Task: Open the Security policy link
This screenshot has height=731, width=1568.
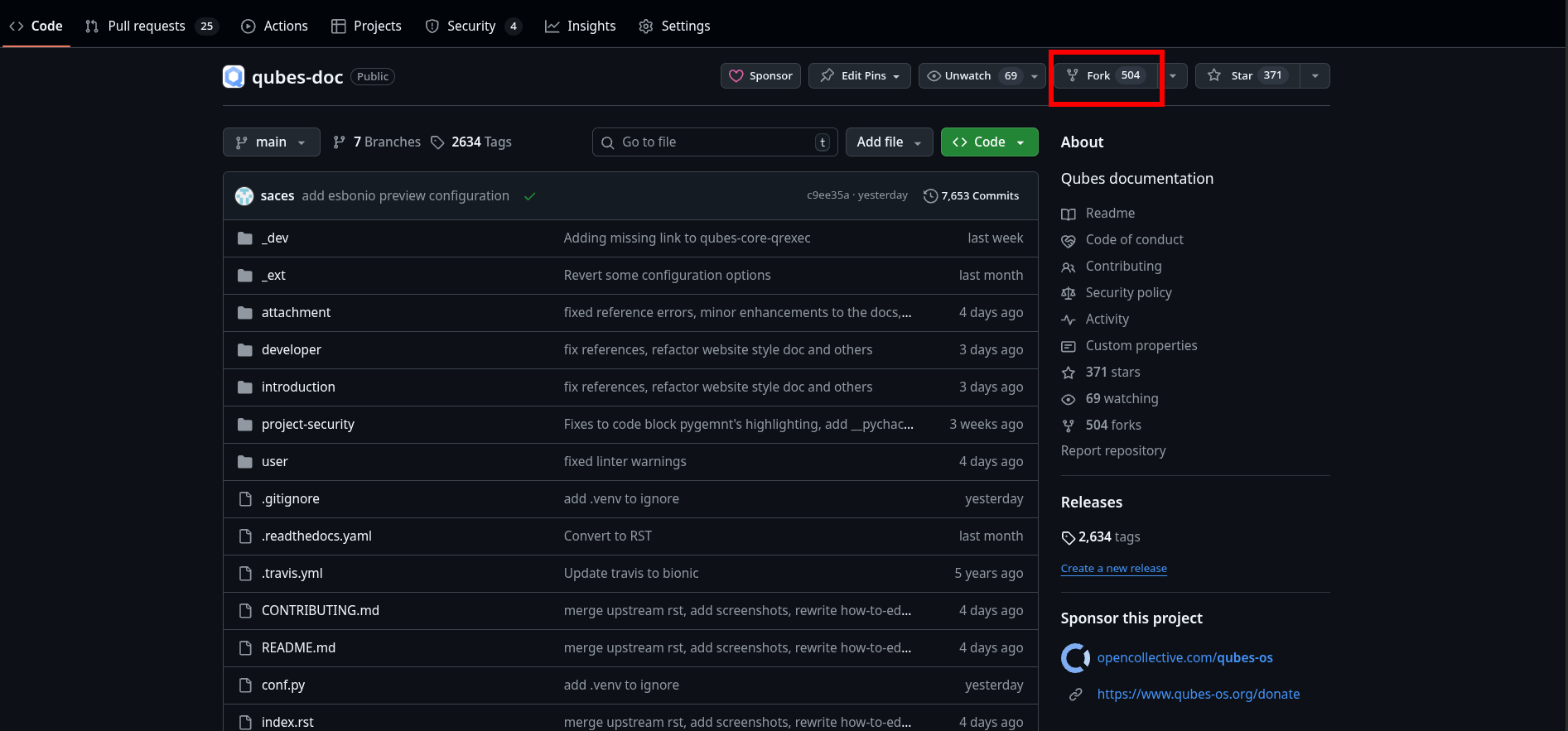Action: point(1117,293)
